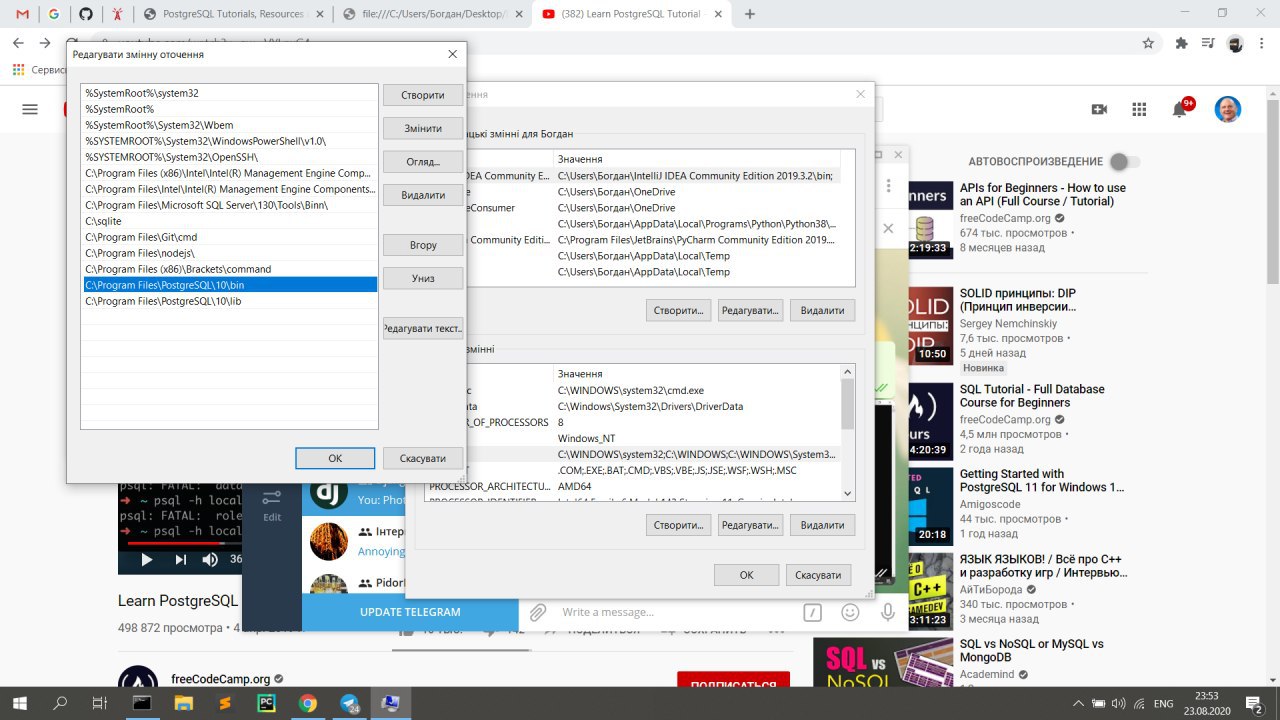Viewport: 1280px width, 720px height.
Task: Toggle the YouTube autoplay switch
Action: [1125, 161]
